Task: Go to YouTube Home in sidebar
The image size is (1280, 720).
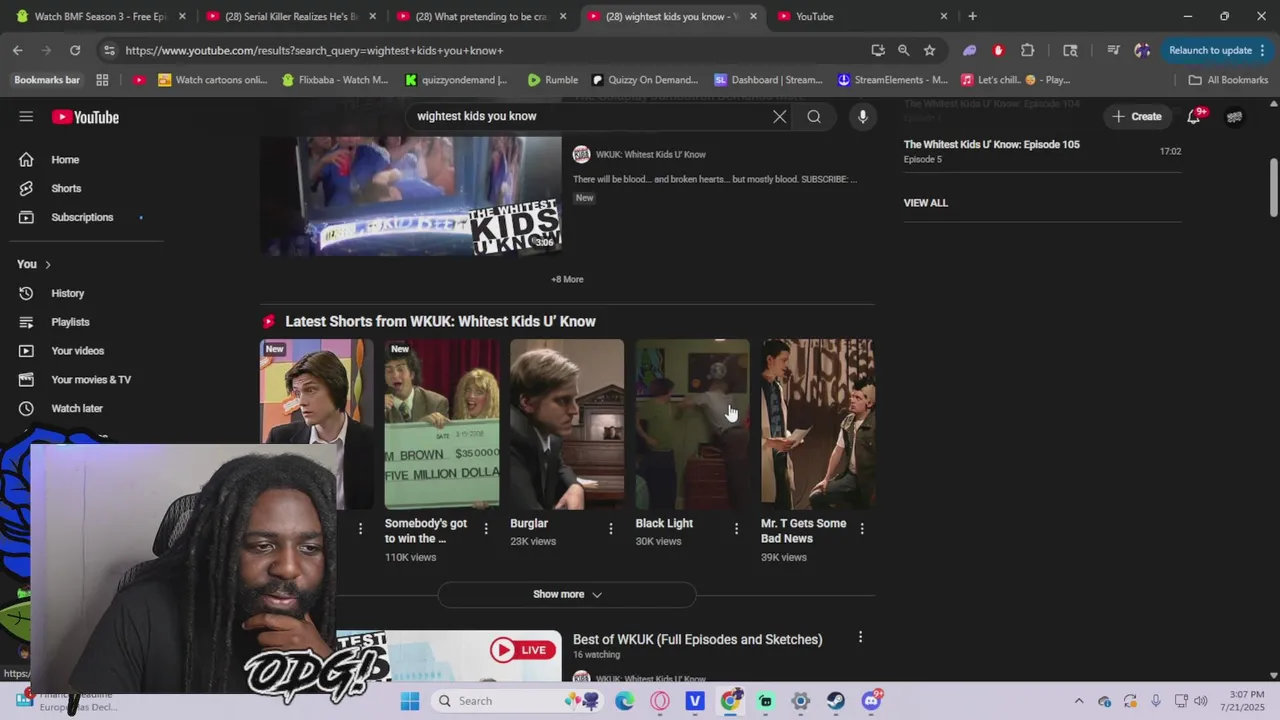Action: click(65, 160)
